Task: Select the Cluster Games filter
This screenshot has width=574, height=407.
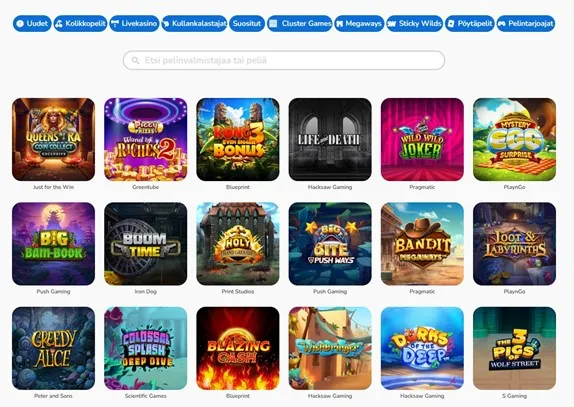Action: pos(300,23)
